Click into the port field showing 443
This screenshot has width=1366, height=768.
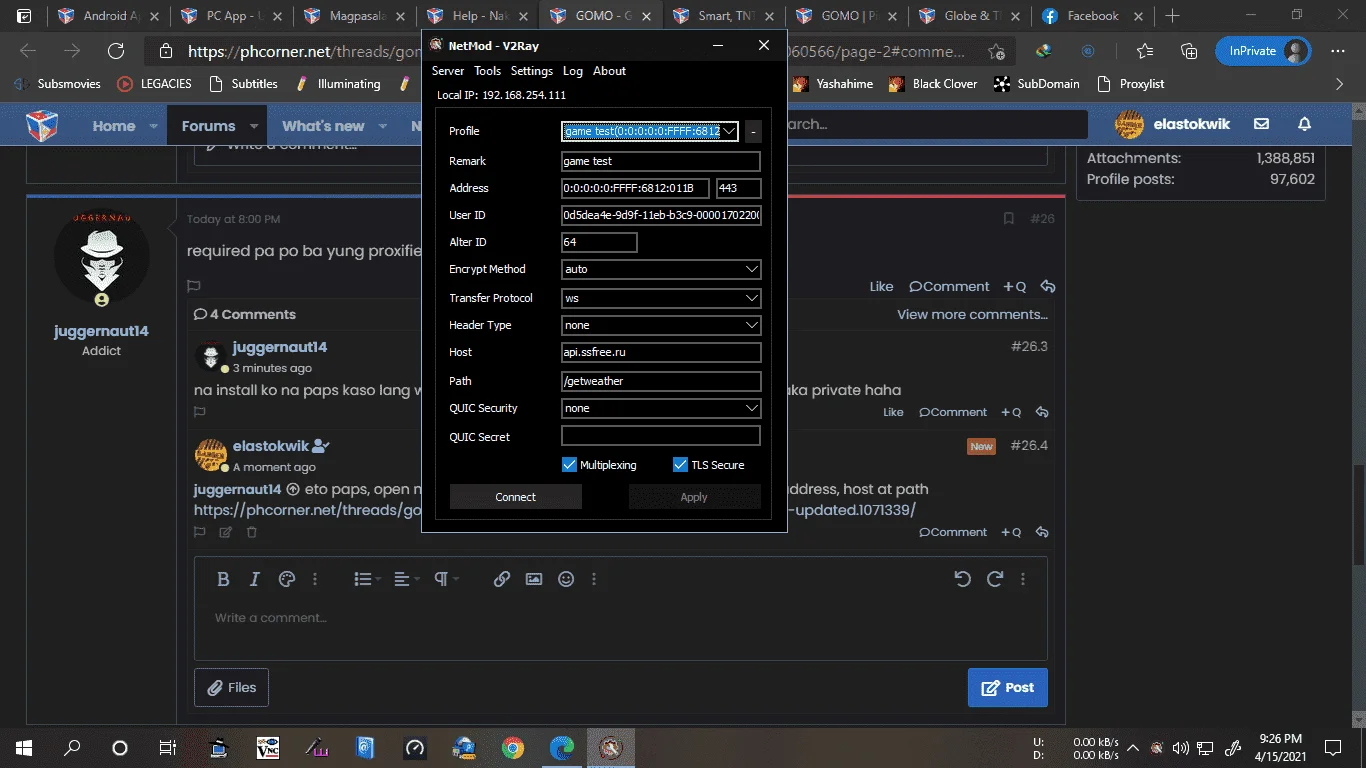click(739, 188)
